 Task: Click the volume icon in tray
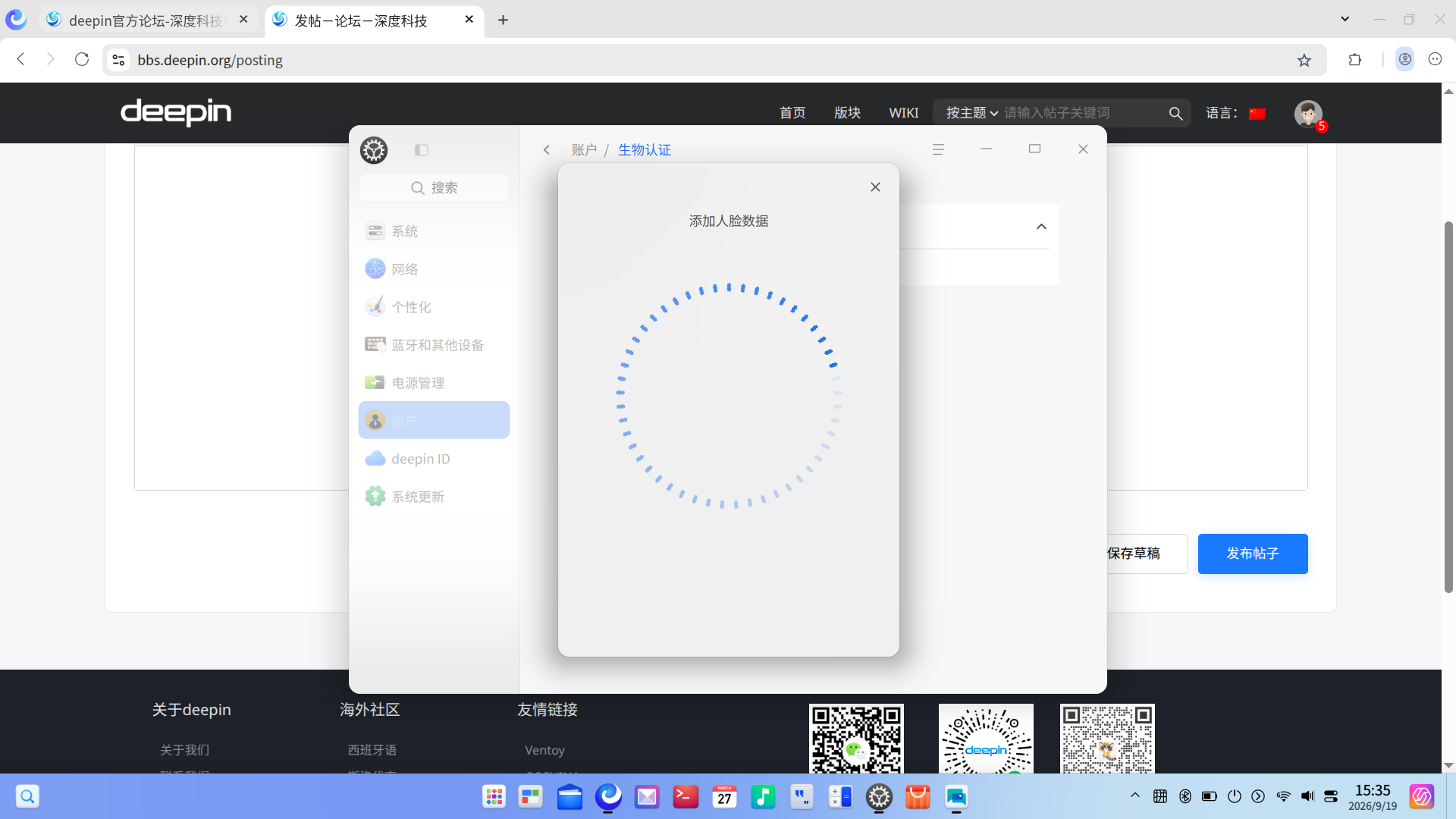pyautogui.click(x=1307, y=796)
